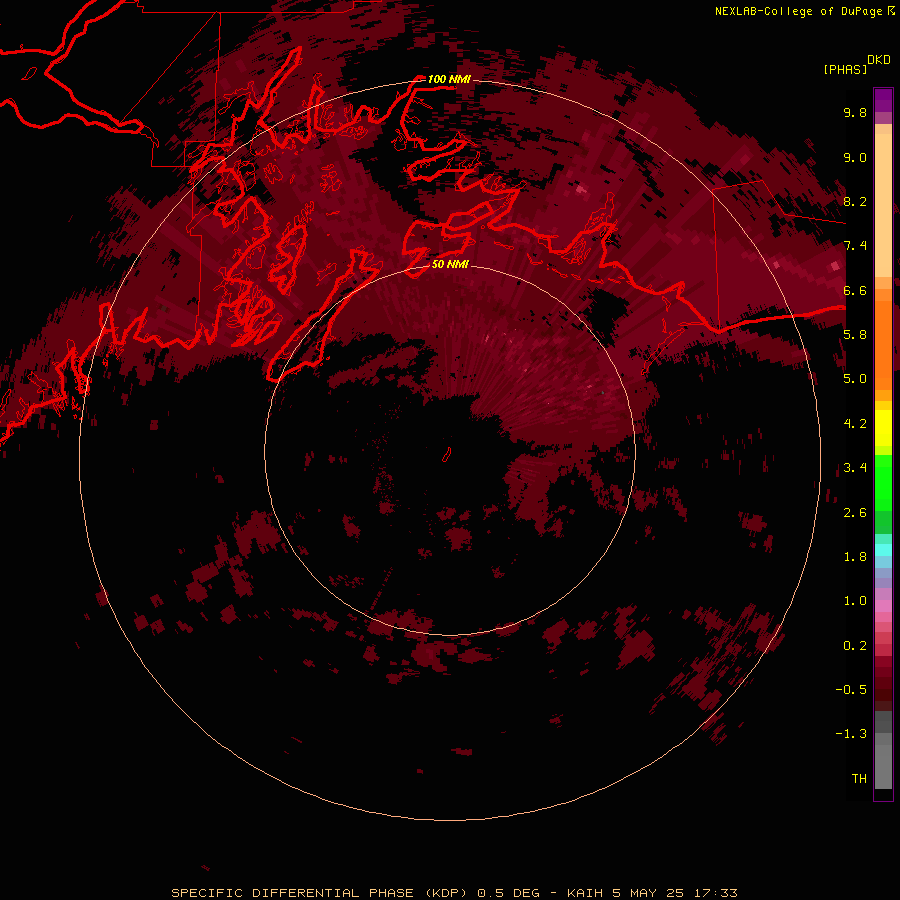Select the 1.8 scale value
The height and width of the screenshot is (900, 900).
pyautogui.click(x=855, y=557)
